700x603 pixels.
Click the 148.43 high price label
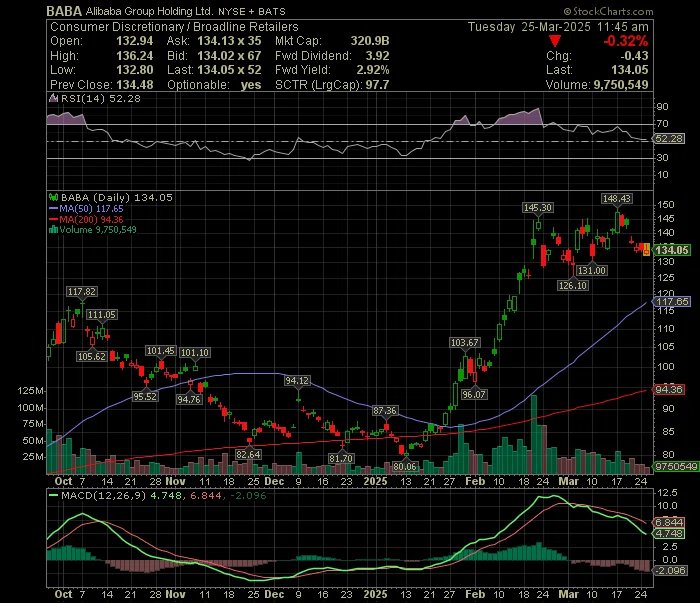617,199
